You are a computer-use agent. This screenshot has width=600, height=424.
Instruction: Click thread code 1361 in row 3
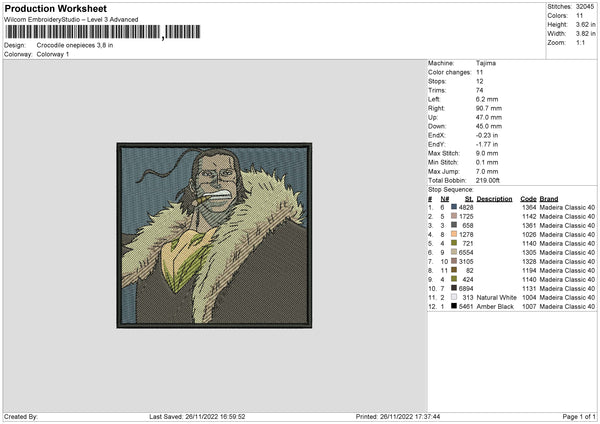[529, 225]
